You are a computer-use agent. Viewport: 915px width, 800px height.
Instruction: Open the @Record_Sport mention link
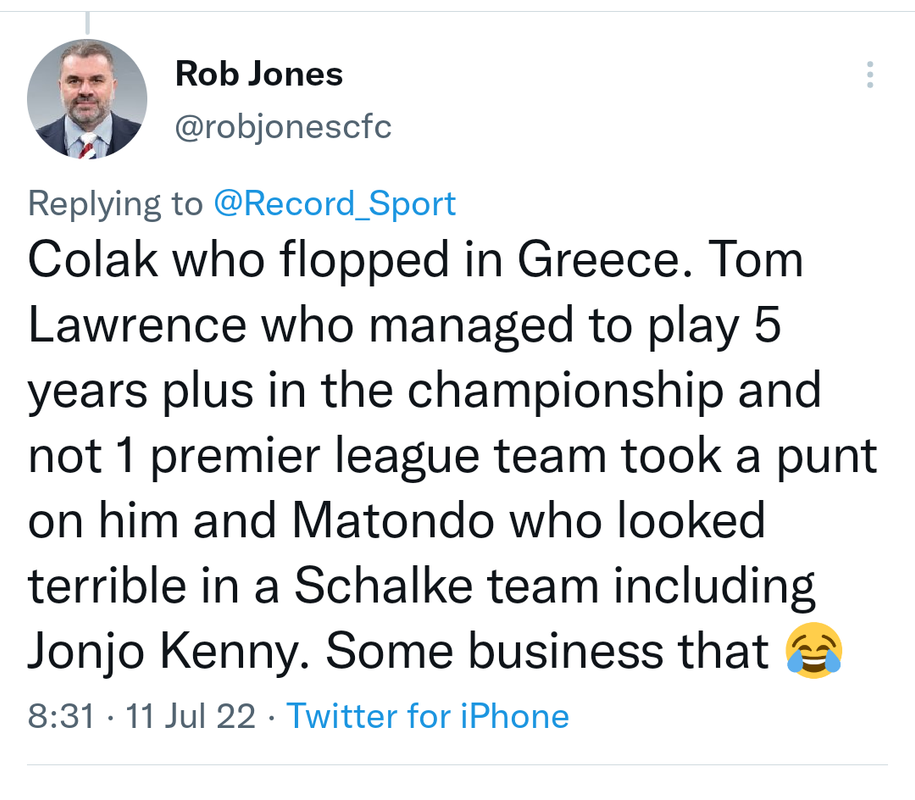335,204
